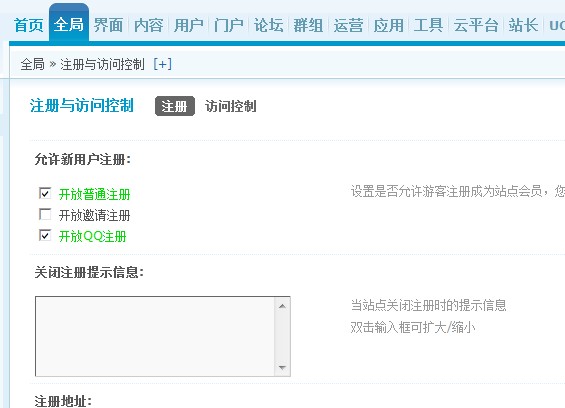Viewport: 565px width, 408px height.
Task: Click the 开放QQ注册 label text
Action: click(93, 236)
